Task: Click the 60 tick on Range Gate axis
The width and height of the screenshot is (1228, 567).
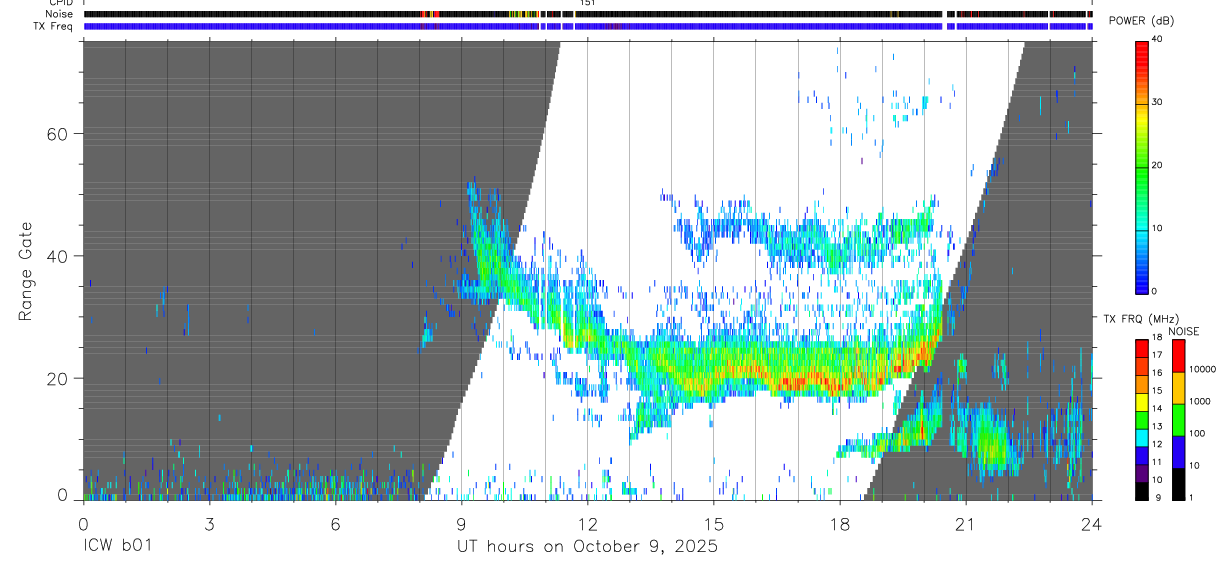Action: coord(57,134)
